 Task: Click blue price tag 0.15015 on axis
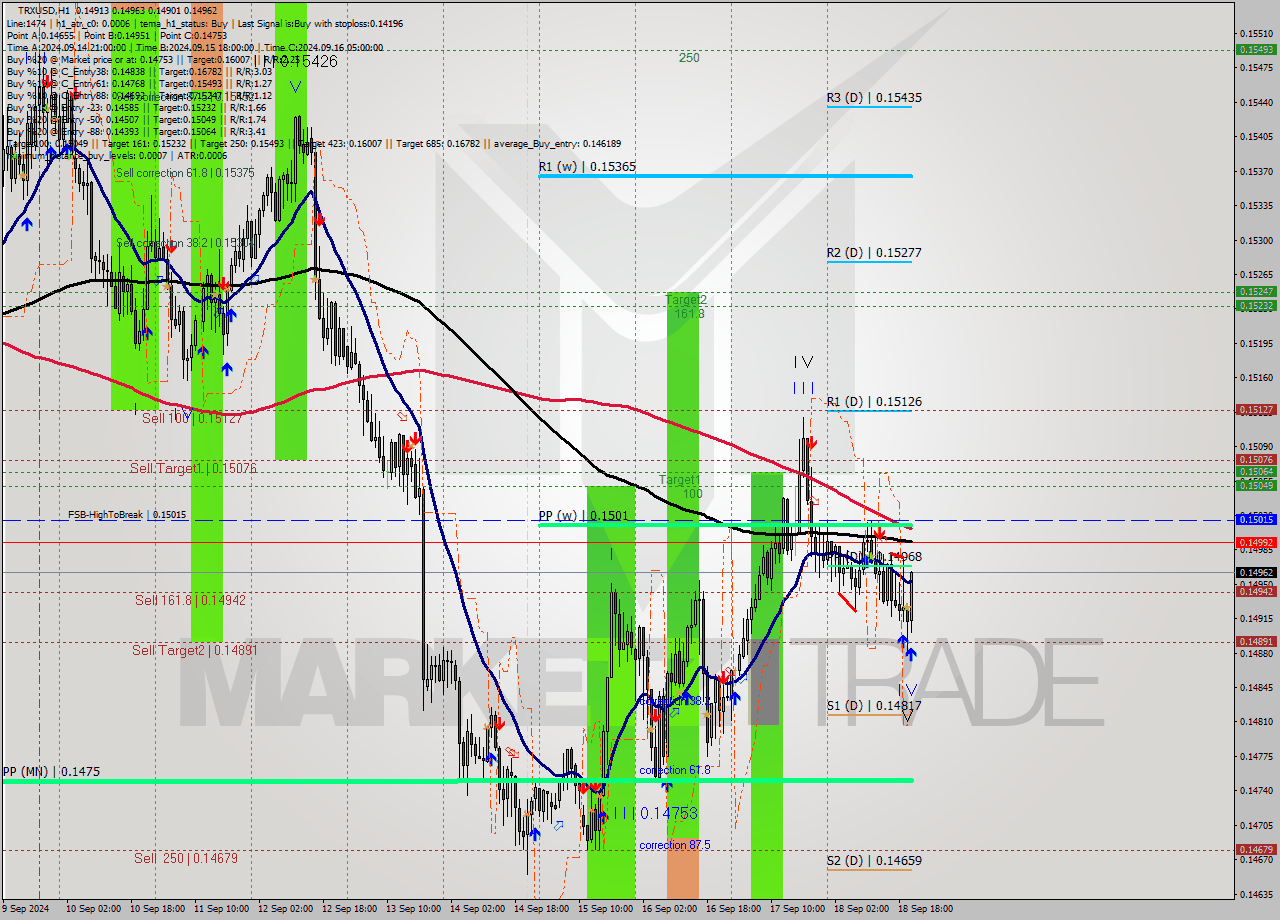point(1256,520)
